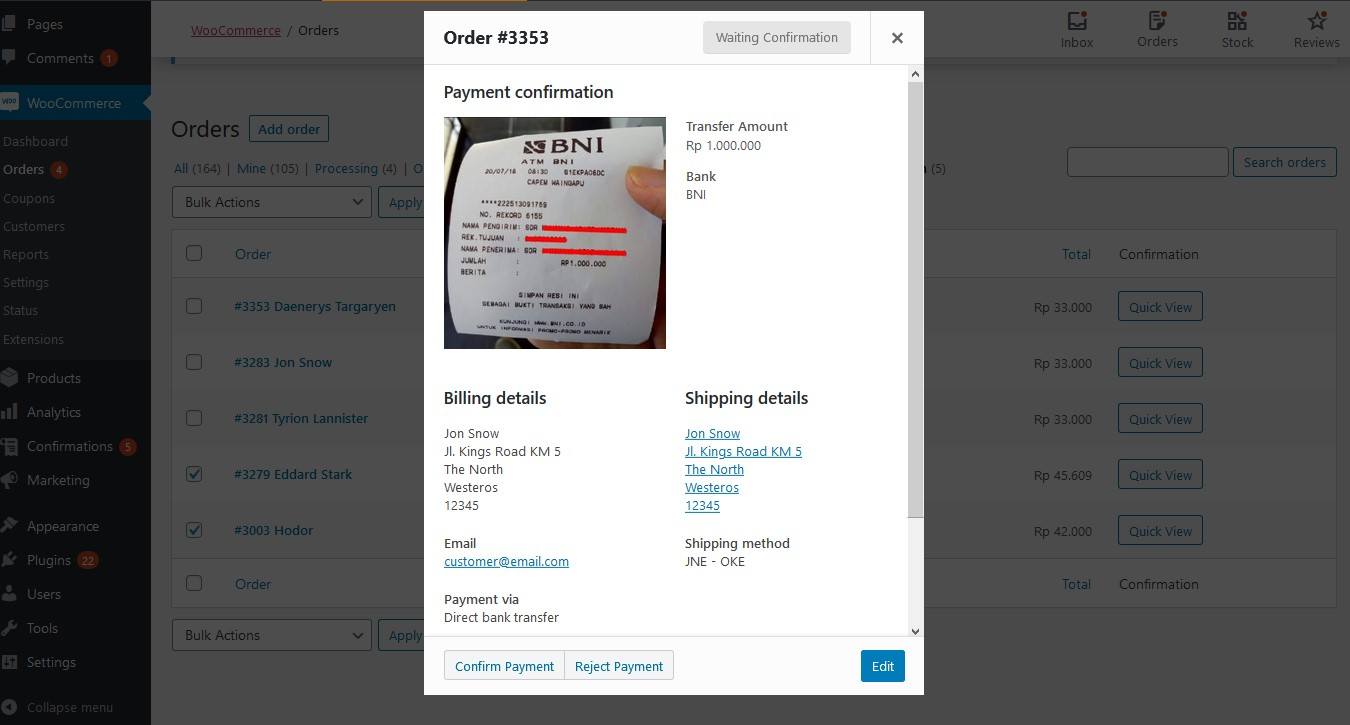Click the modal vertical scrollbar thumb
Screen dimensions: 1350x725
(916, 300)
